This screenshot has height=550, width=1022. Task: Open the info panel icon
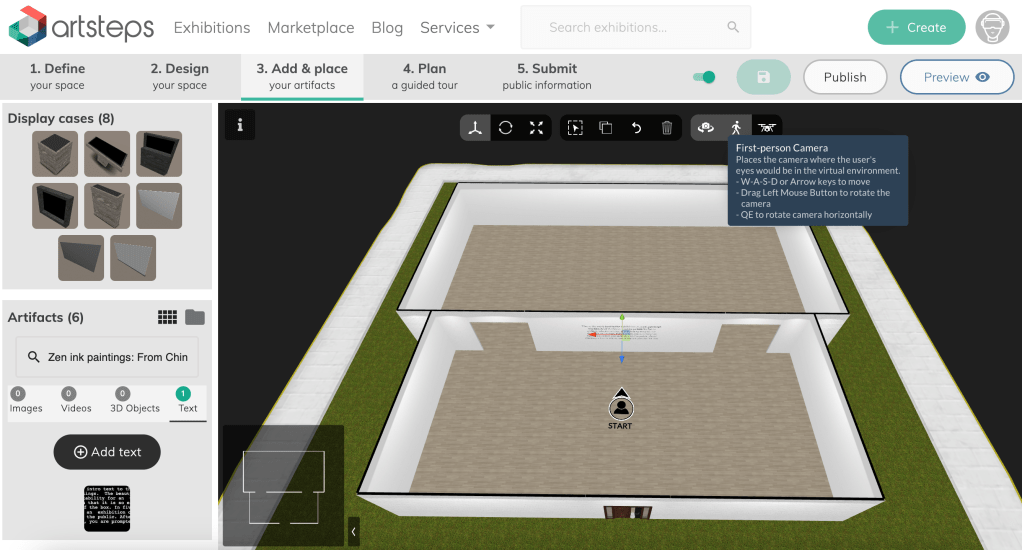(x=239, y=125)
